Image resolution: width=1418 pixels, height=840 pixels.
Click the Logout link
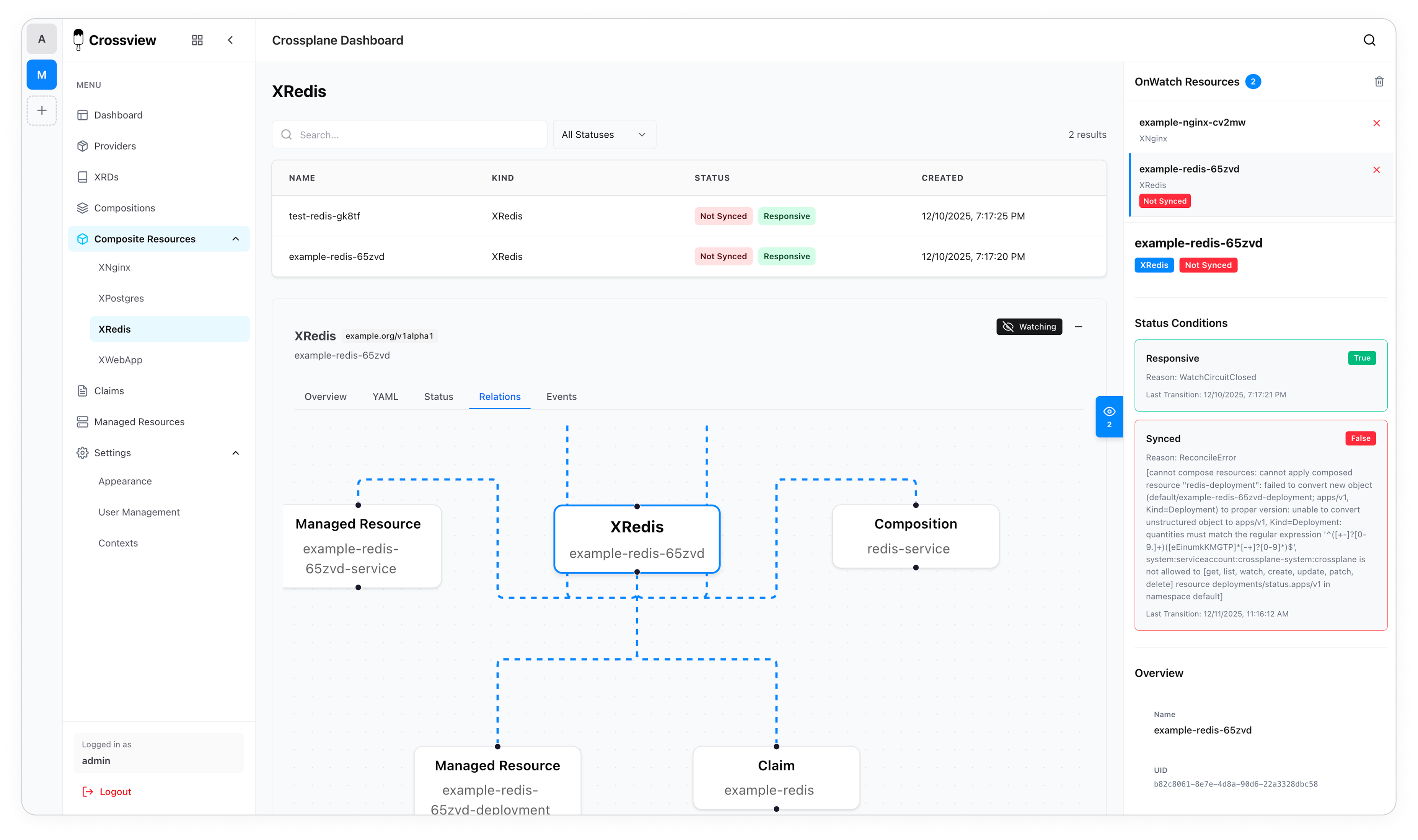pos(115,791)
